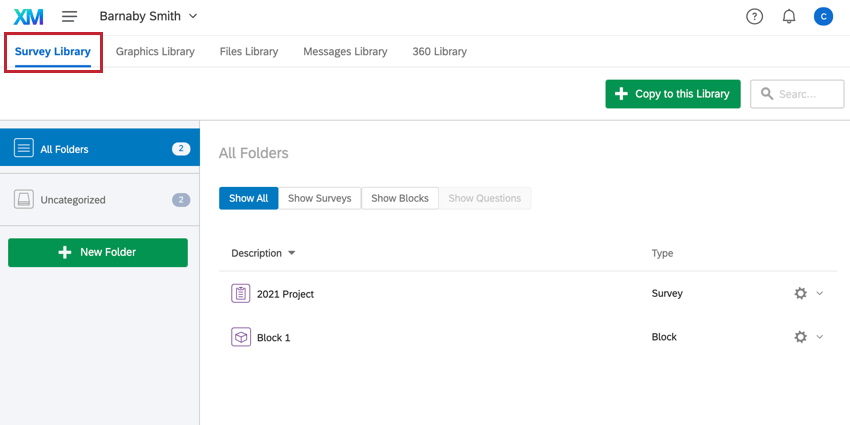Click the 2021 Project survey icon
The width and height of the screenshot is (850, 425).
point(241,293)
